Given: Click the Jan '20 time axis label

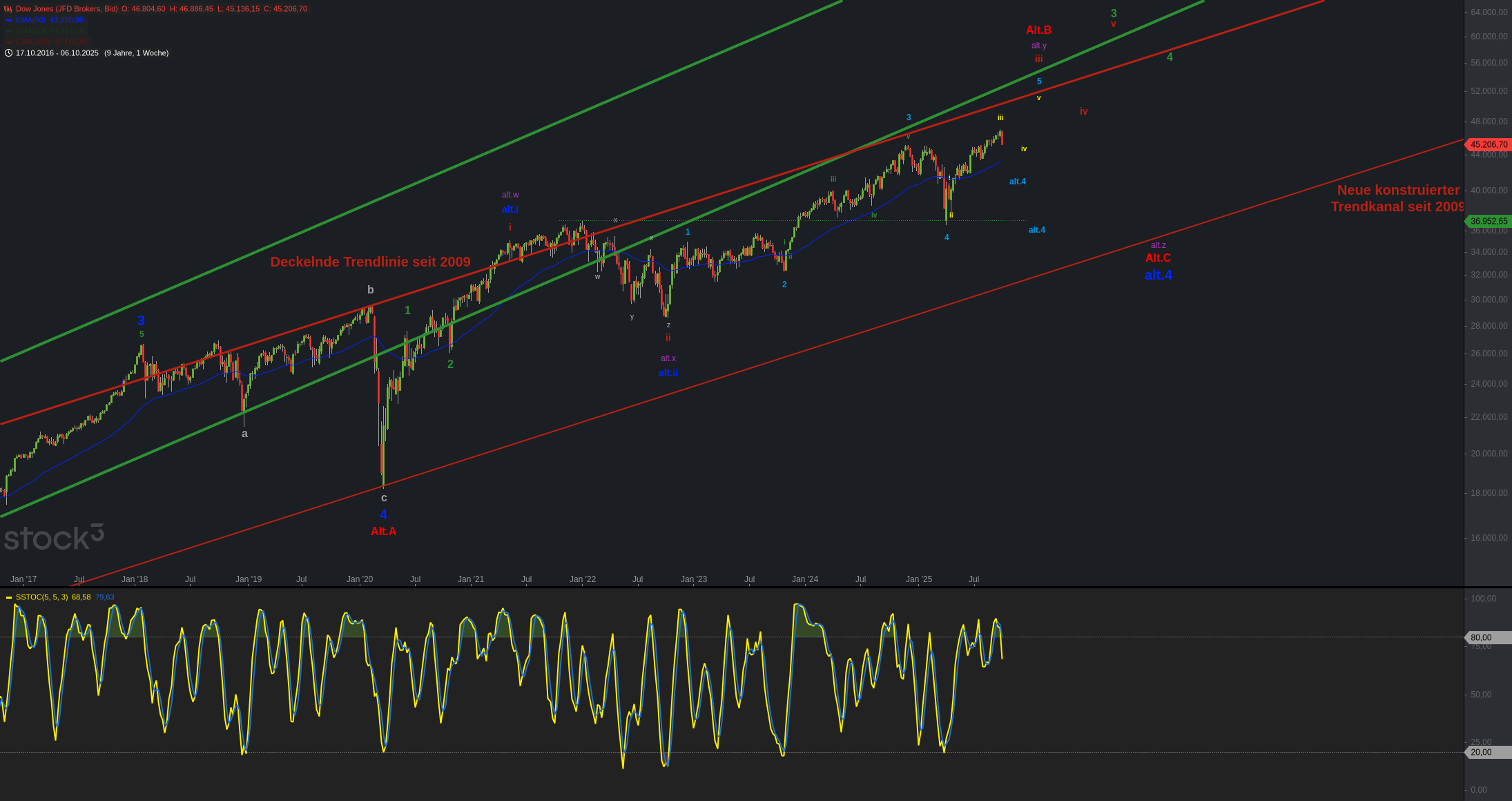Looking at the screenshot, I should pyautogui.click(x=359, y=579).
